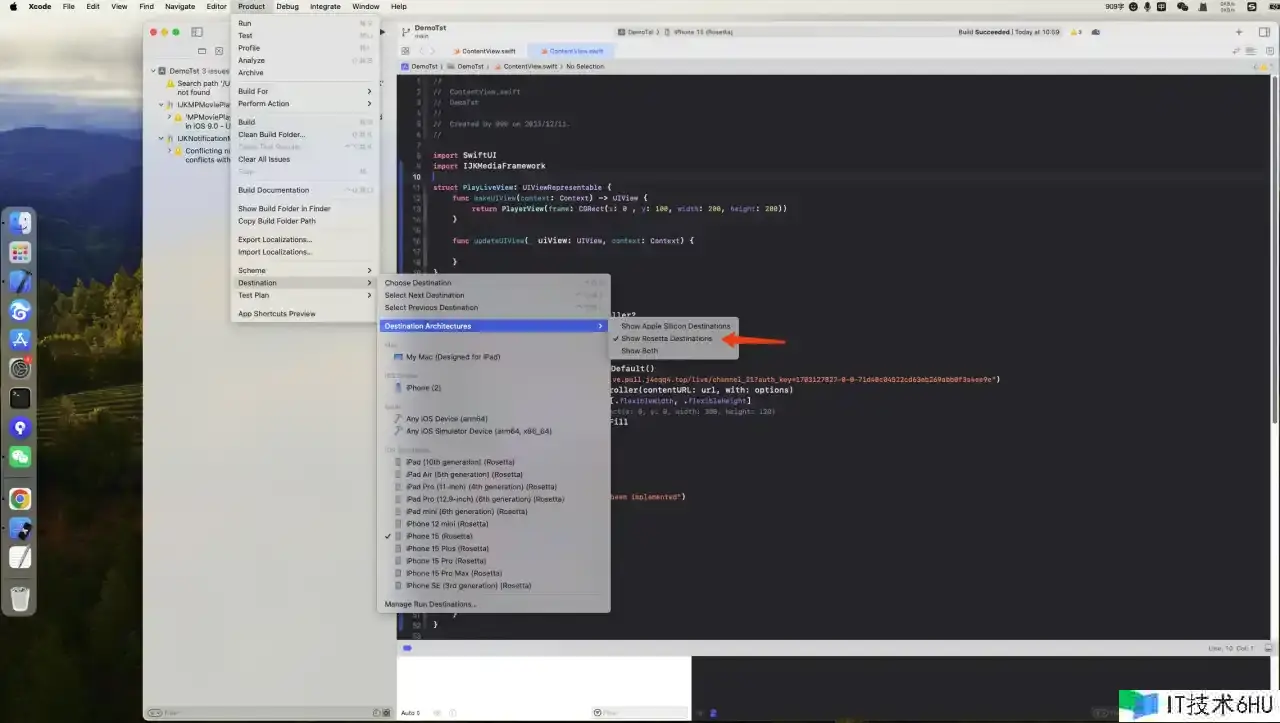Screen dimensions: 1280x723
Task: Choose Clean Build Folder menu item
Action: click(271, 134)
